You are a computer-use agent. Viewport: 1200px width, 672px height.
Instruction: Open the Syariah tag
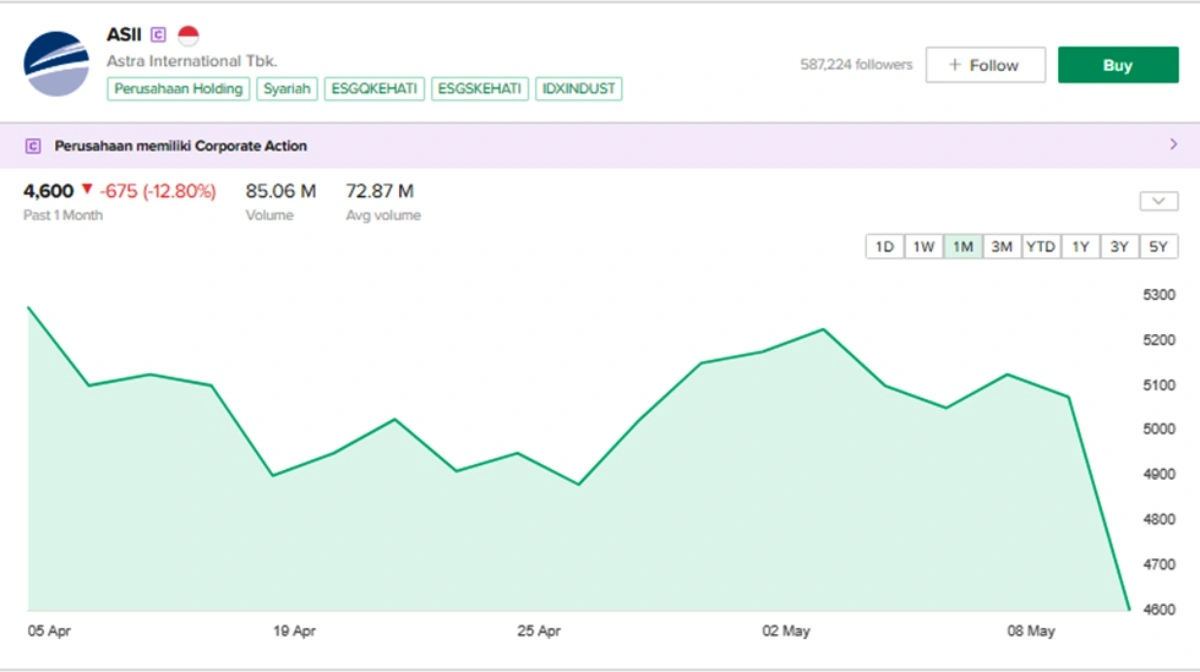click(x=288, y=89)
